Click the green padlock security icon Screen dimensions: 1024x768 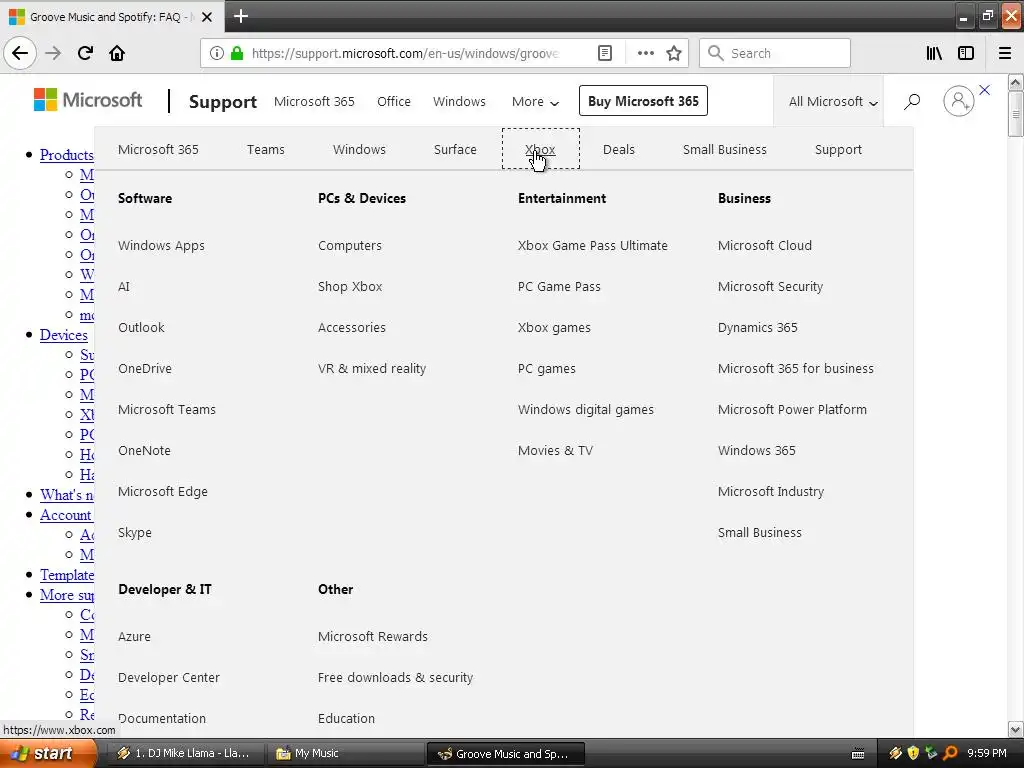click(x=237, y=53)
